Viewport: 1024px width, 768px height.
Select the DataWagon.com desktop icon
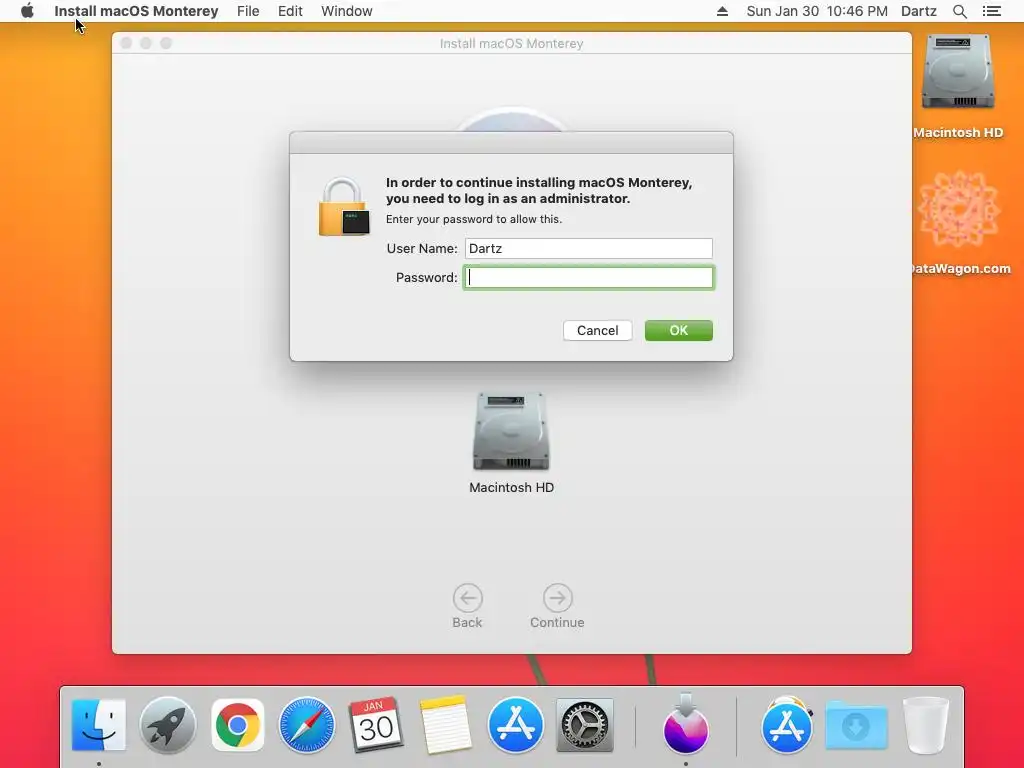[958, 222]
